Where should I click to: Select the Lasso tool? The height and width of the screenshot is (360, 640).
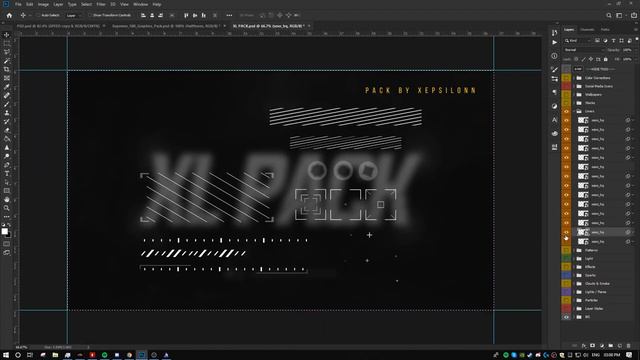click(x=7, y=52)
